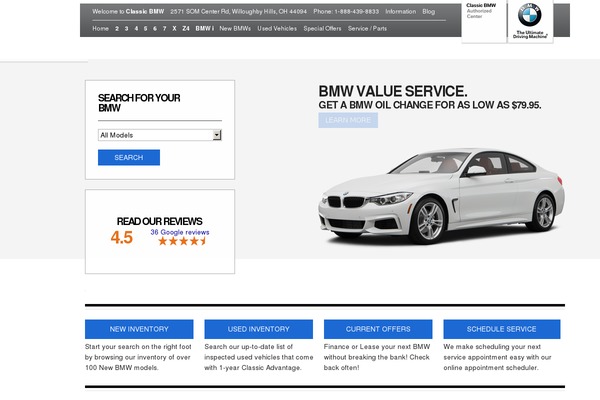
Task: Open the 6 Series menu item
Action: coord(155,29)
